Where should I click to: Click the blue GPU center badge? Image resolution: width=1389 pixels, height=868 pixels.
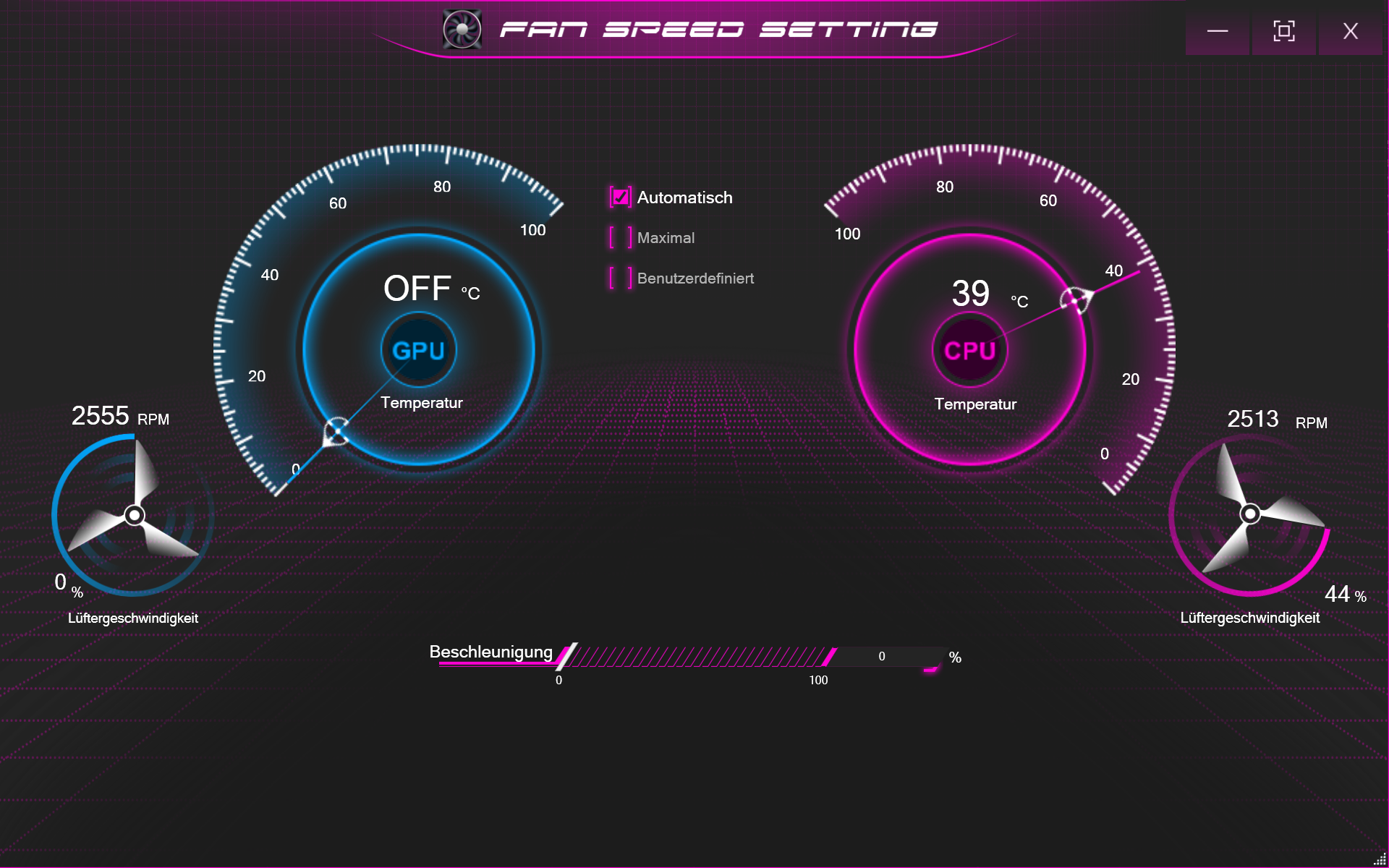coord(418,351)
